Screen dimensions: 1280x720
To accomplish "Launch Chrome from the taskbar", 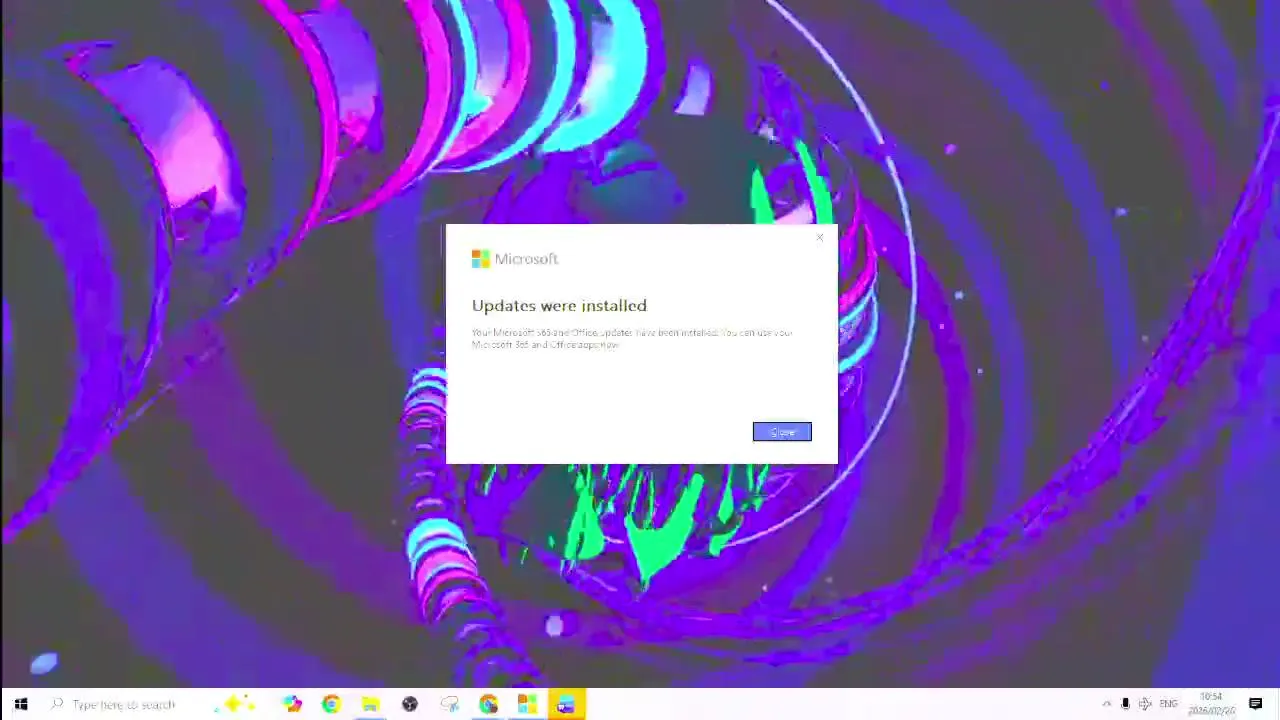I will (331, 704).
